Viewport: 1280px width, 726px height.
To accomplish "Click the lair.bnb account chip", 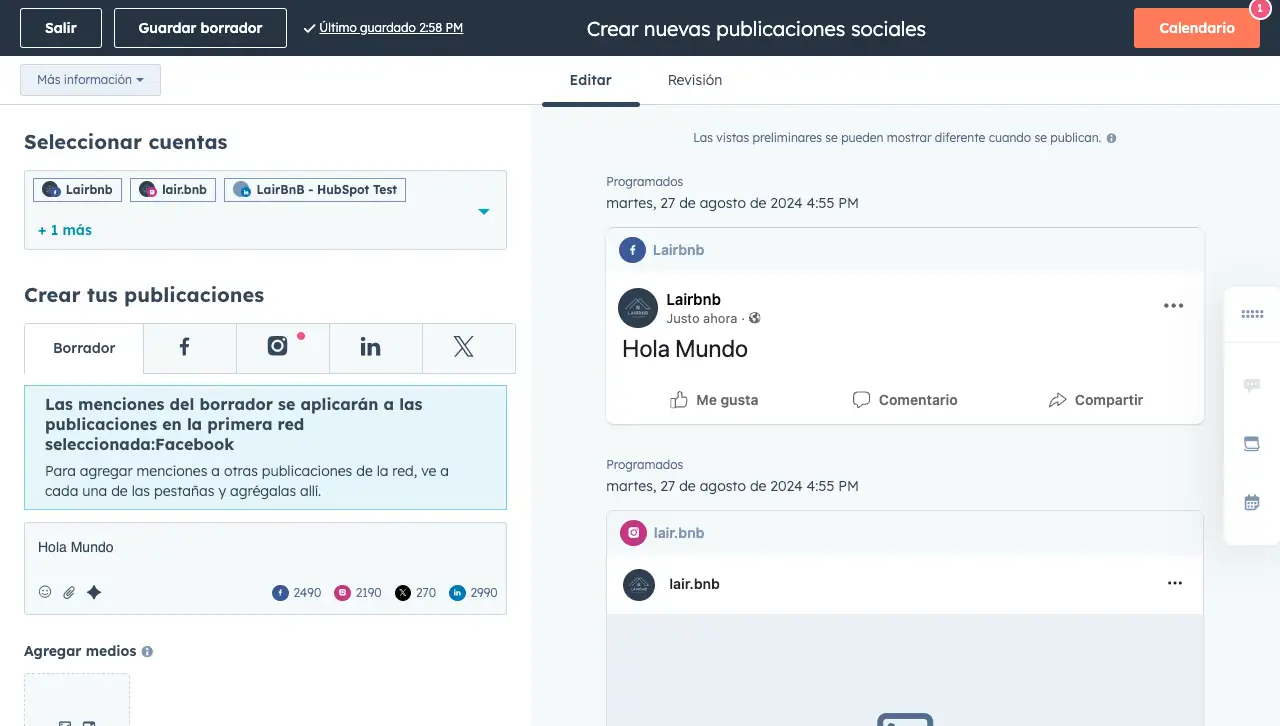I will click(x=173, y=190).
